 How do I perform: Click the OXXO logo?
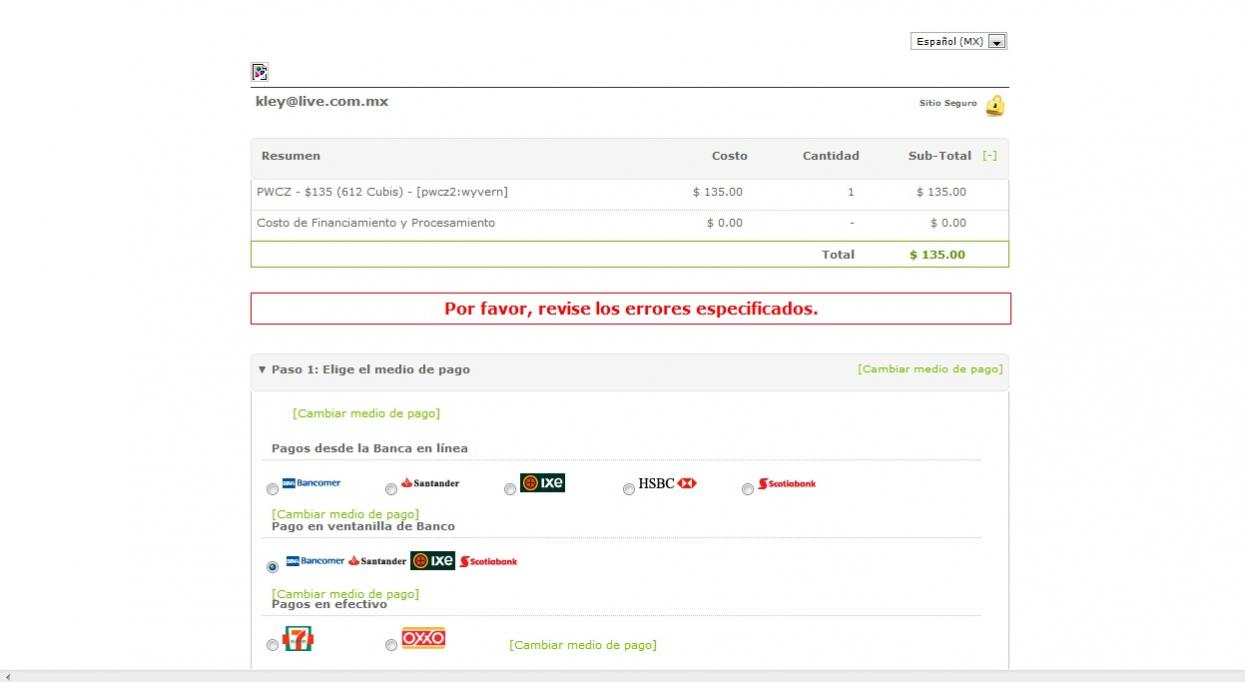tap(423, 638)
